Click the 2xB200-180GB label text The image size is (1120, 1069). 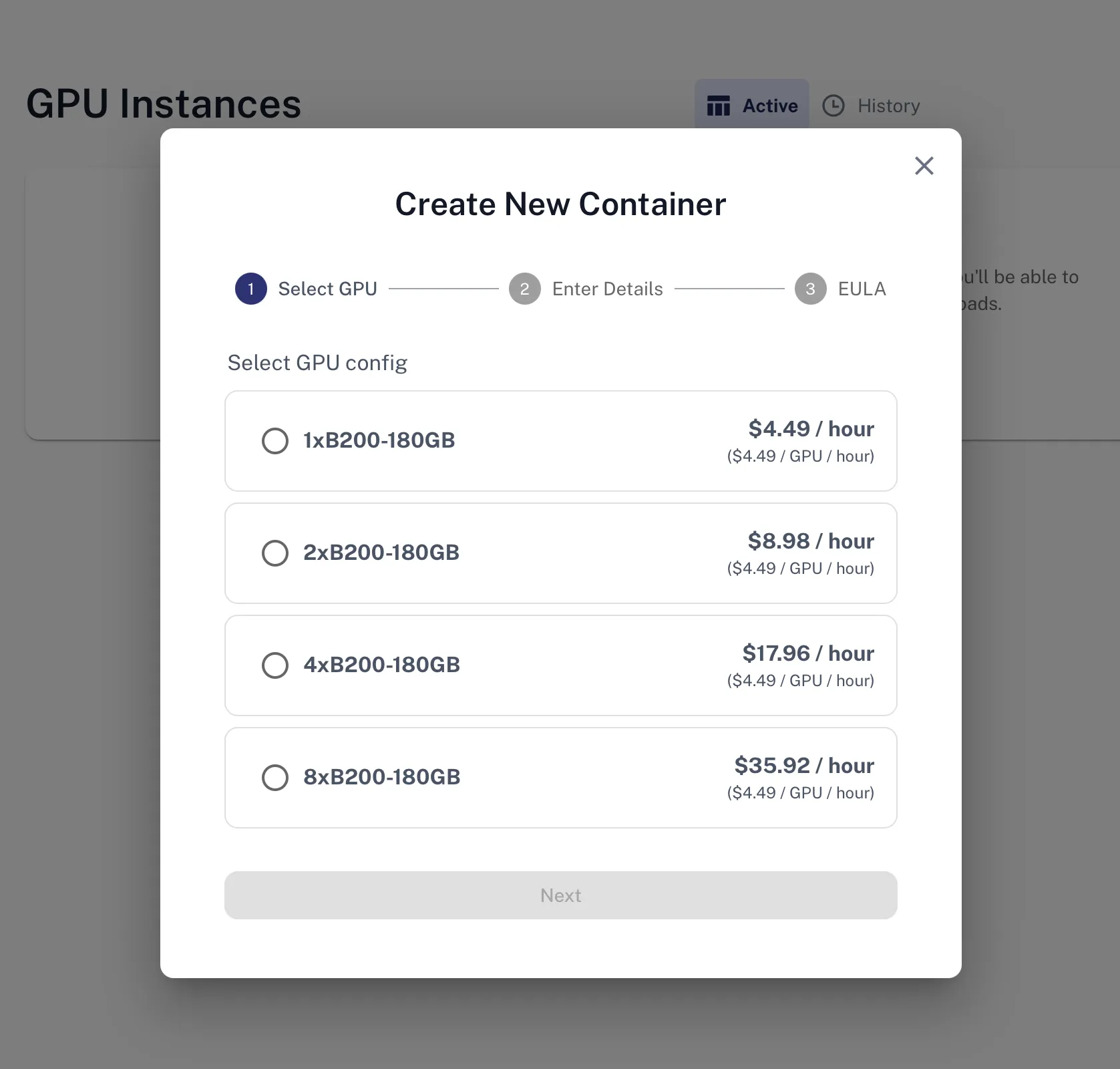point(381,553)
